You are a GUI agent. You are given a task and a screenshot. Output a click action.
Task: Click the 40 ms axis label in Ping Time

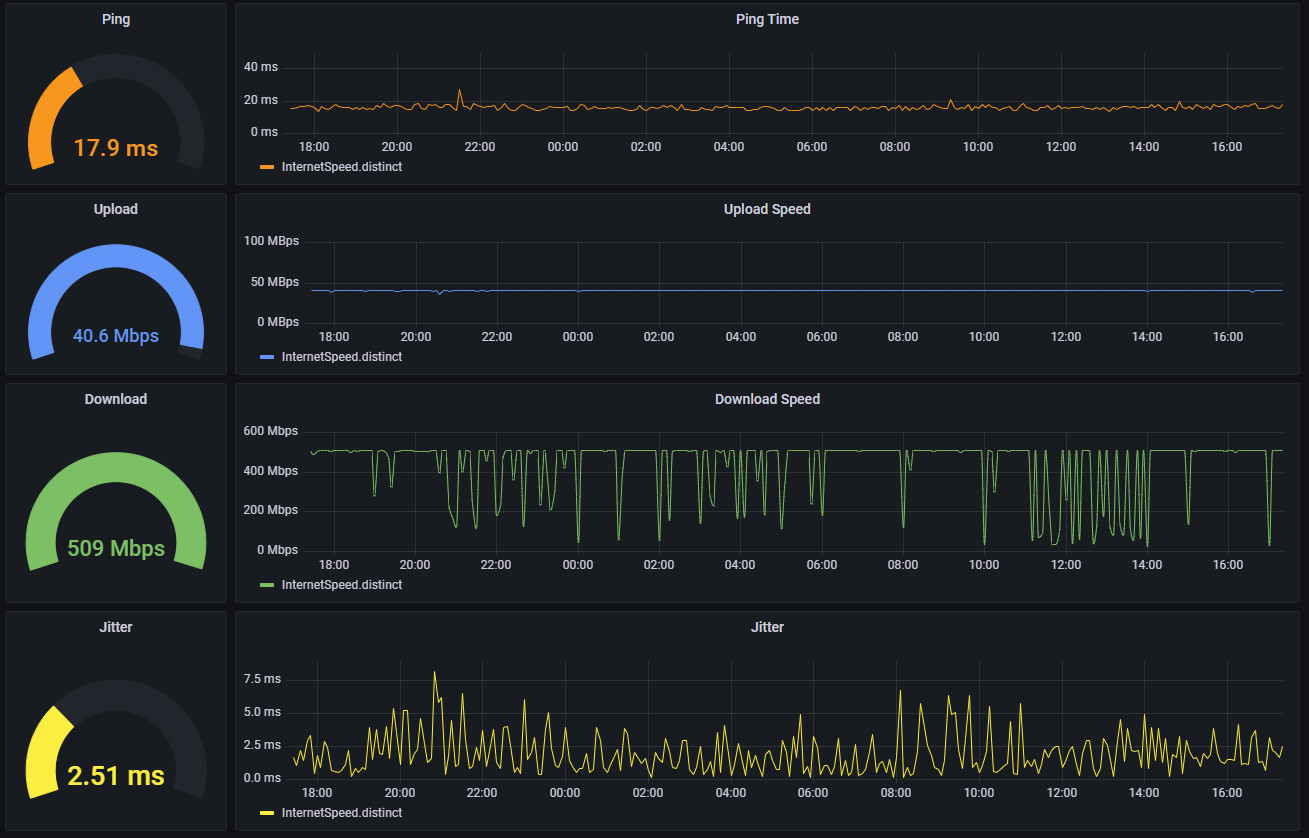[261, 67]
